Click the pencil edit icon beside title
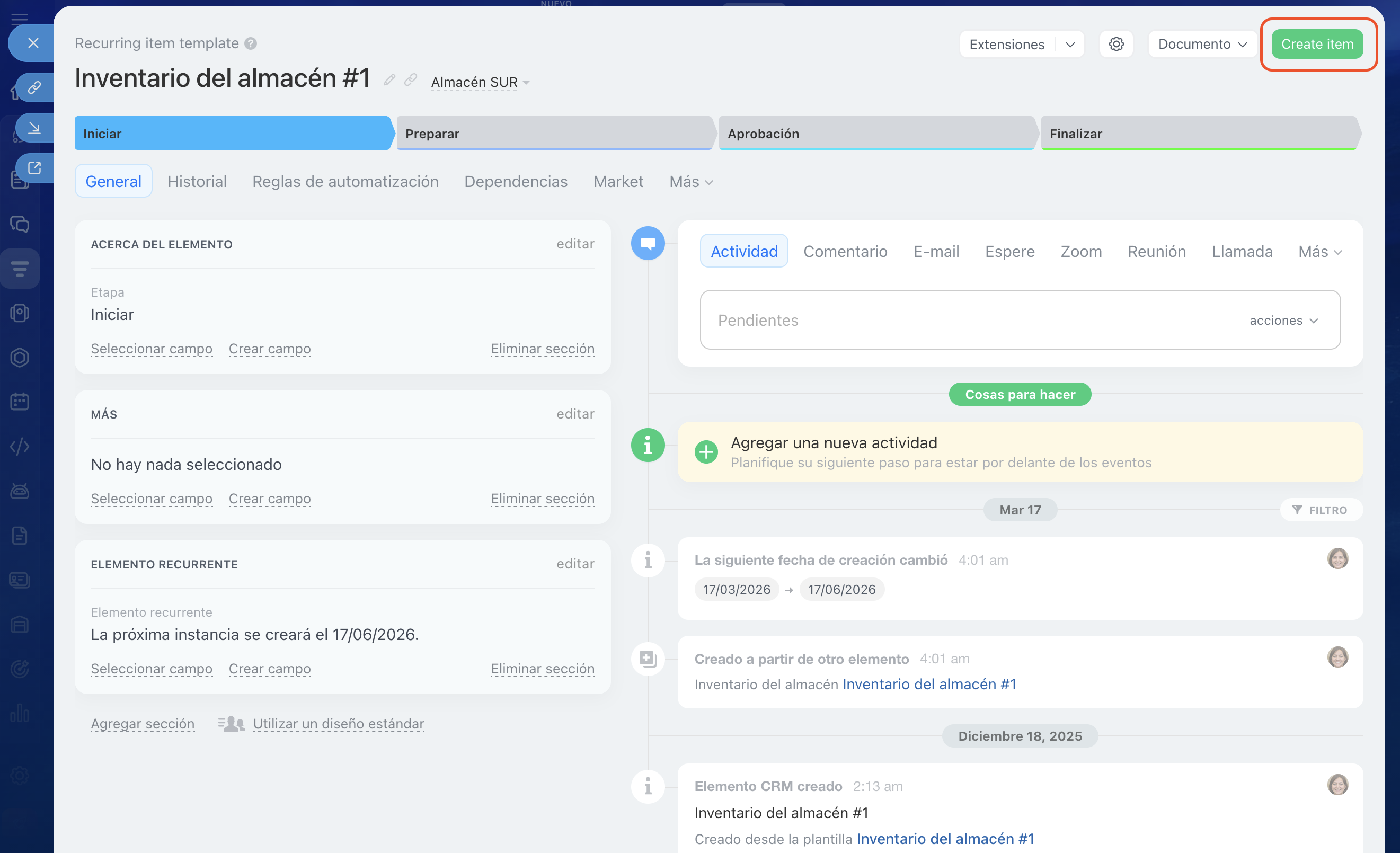The height and width of the screenshot is (853, 1400). (x=389, y=80)
